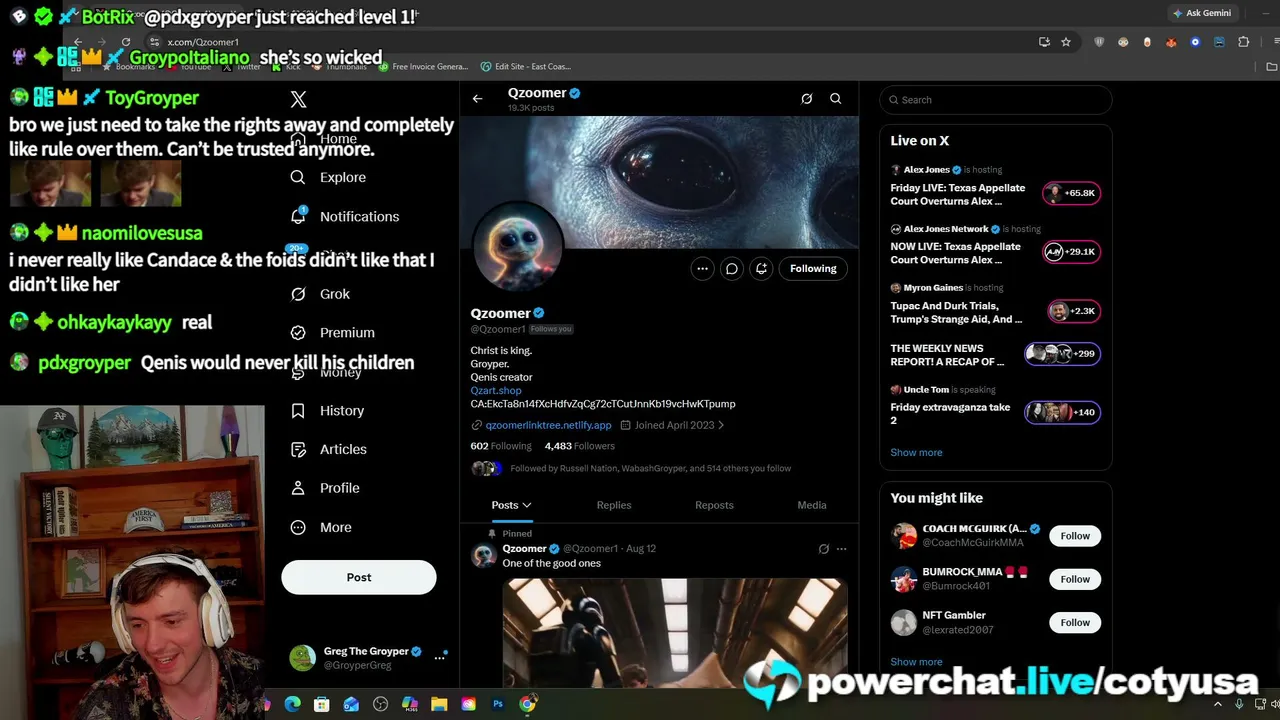Image resolution: width=1280 pixels, height=720 pixels.
Task: Open the Edit Site - East Coas... bookmark
Action: pos(525,67)
